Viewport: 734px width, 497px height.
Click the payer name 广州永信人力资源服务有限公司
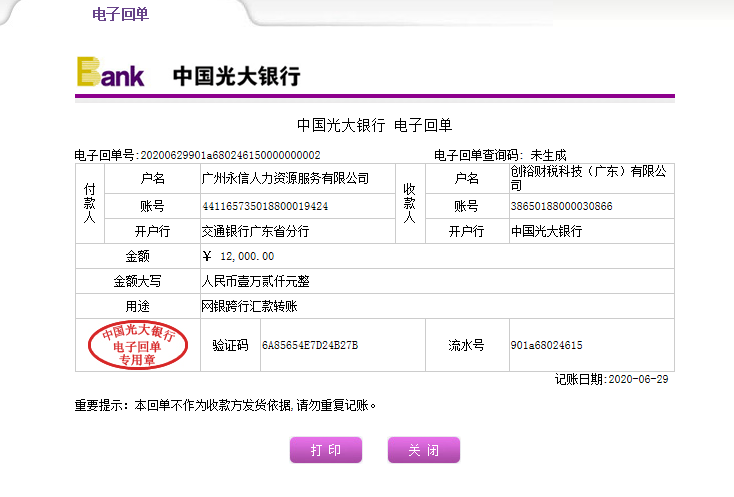pos(285,178)
